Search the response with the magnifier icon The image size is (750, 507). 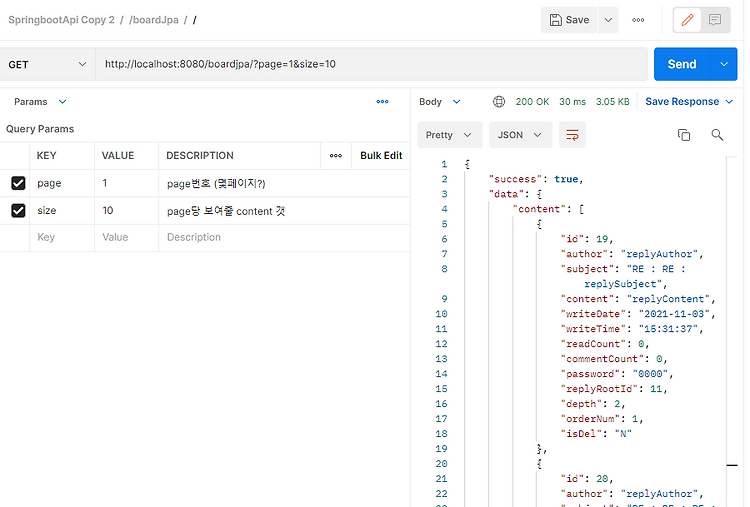point(717,135)
